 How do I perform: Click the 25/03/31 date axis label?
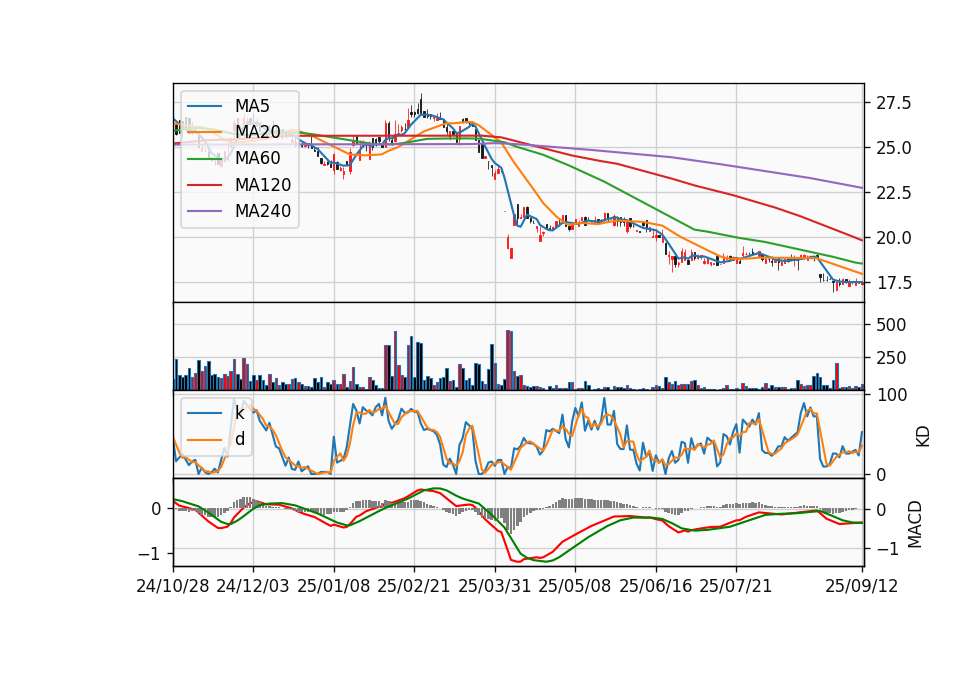pos(495,586)
